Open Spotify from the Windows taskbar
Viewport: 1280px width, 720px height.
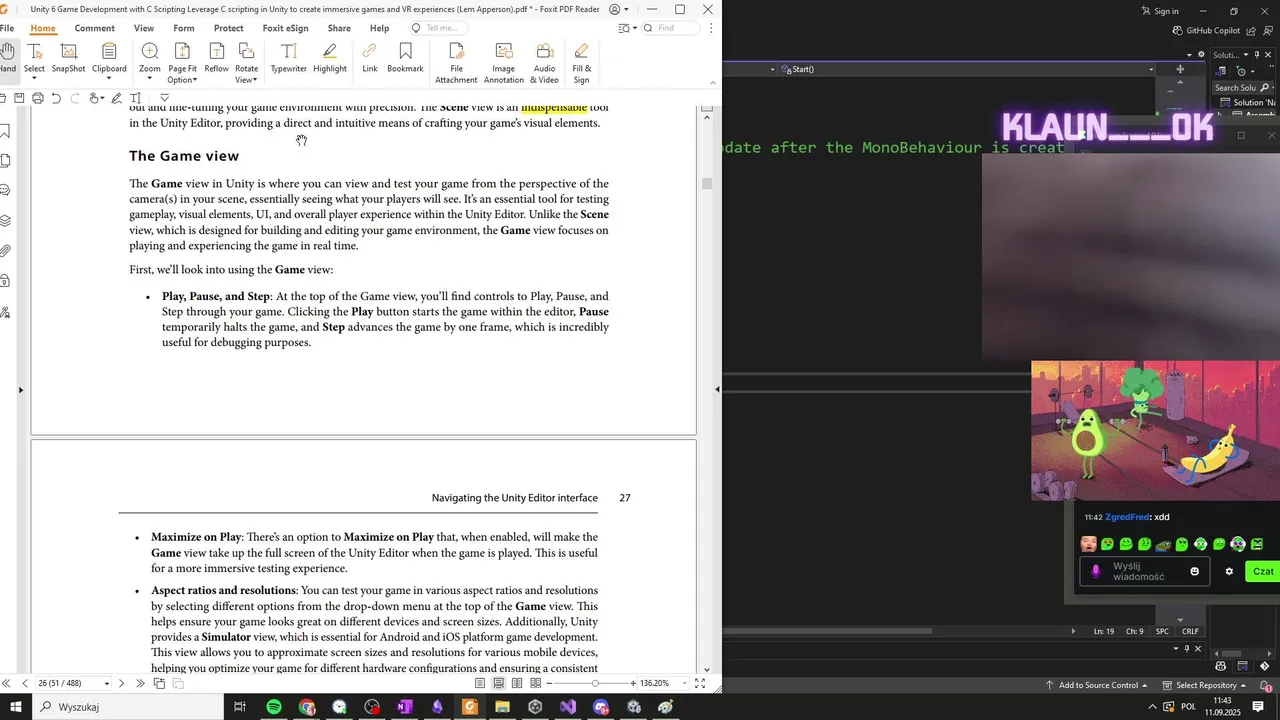[274, 707]
